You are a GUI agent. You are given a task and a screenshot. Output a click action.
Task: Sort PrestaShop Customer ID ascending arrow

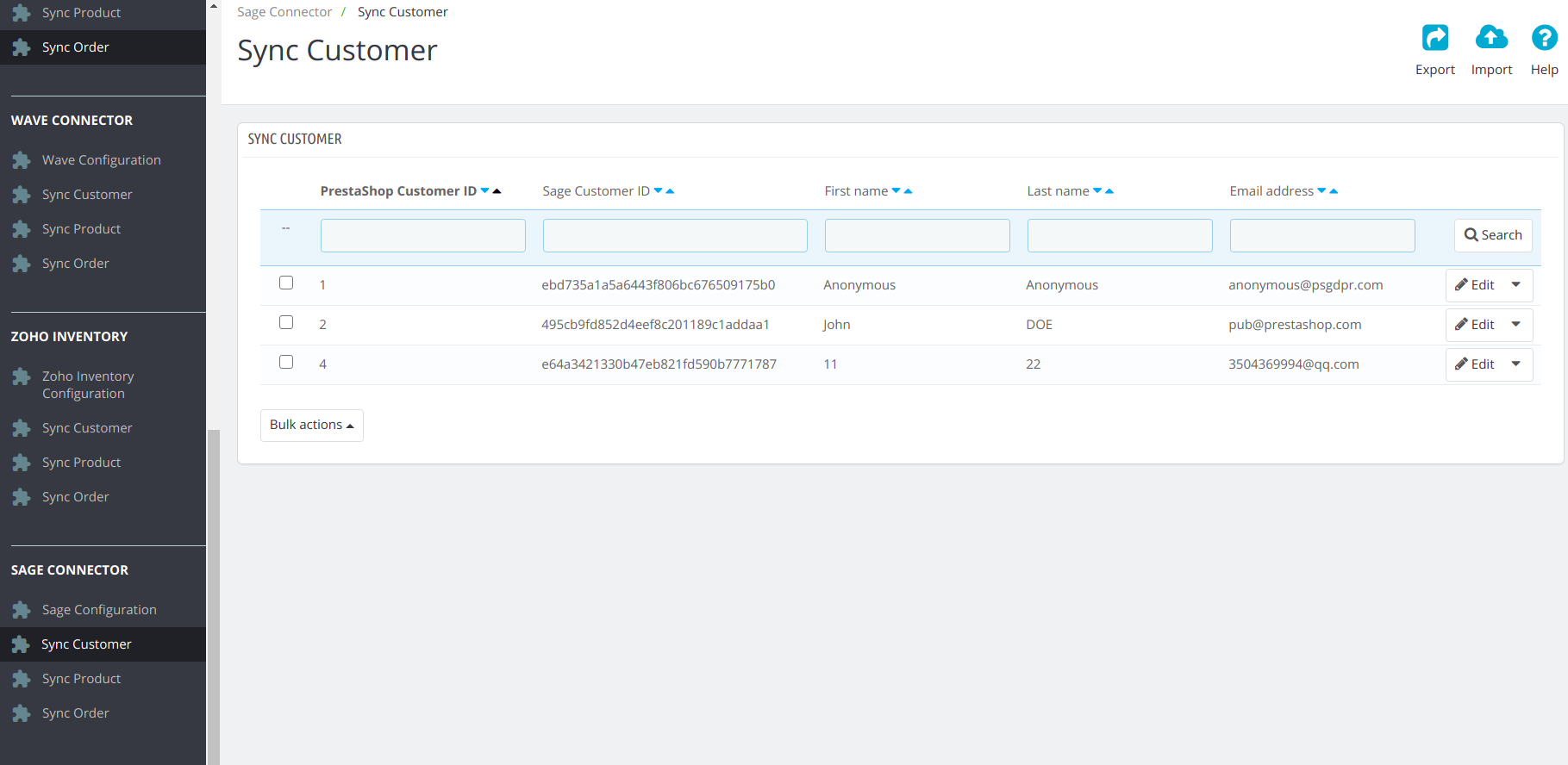[x=497, y=190]
